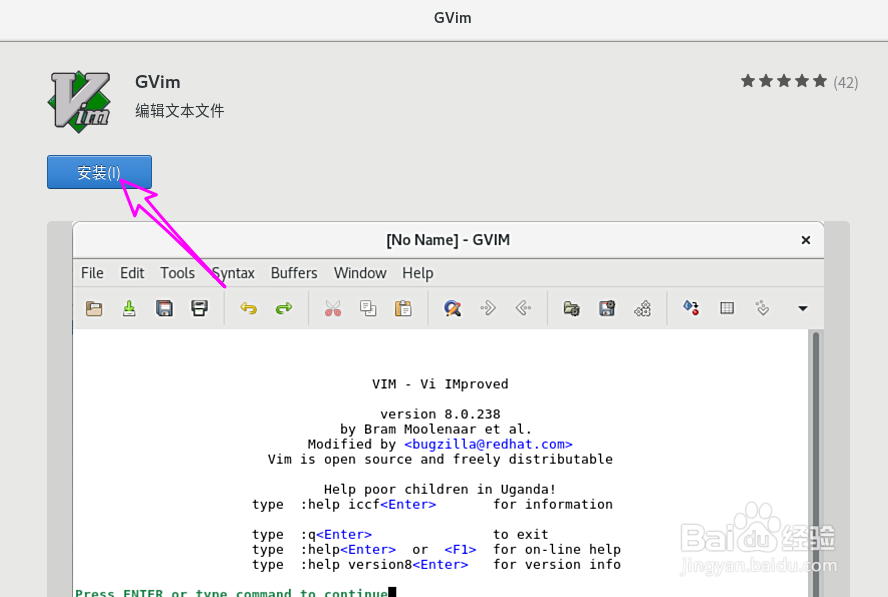Screen dimensions: 888x597
Task: Click the Save current file icon
Action: (x=129, y=308)
